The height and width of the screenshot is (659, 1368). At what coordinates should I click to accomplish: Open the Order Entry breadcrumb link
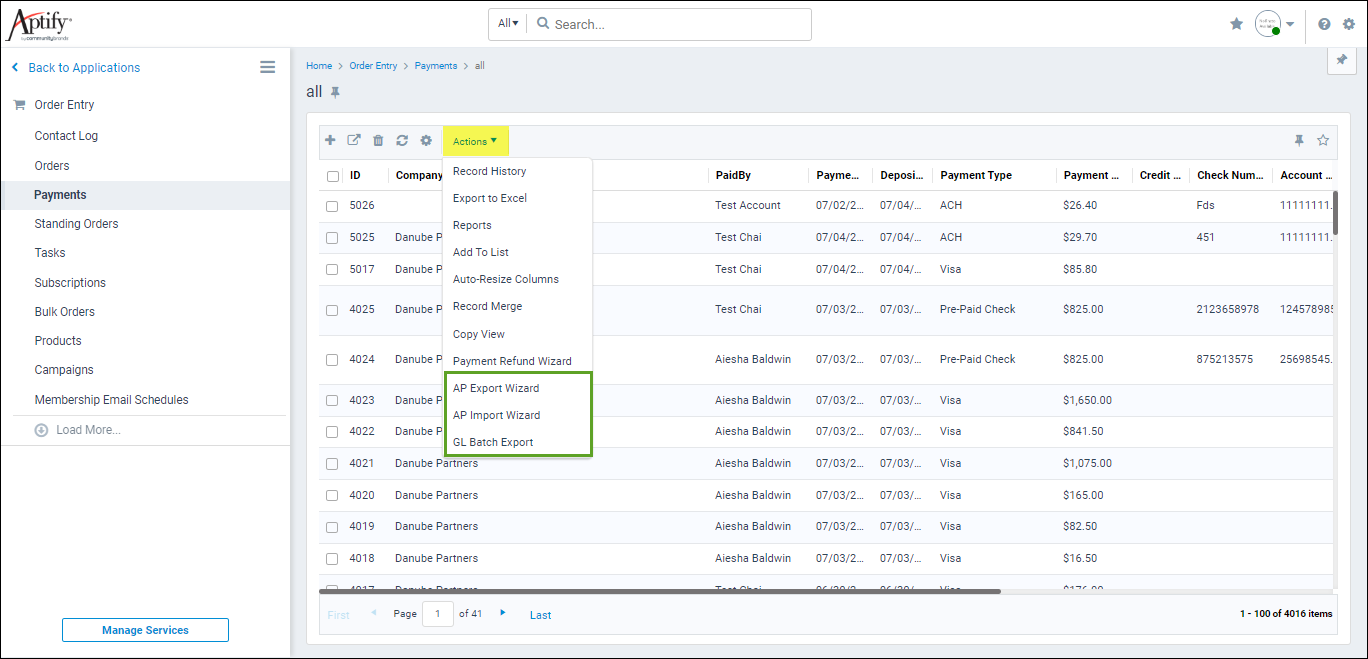(x=373, y=65)
